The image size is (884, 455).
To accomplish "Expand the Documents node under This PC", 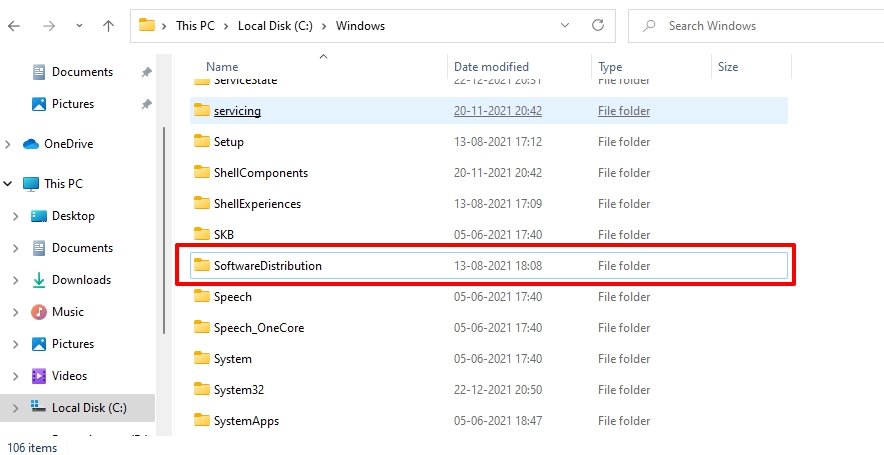I will click(16, 248).
